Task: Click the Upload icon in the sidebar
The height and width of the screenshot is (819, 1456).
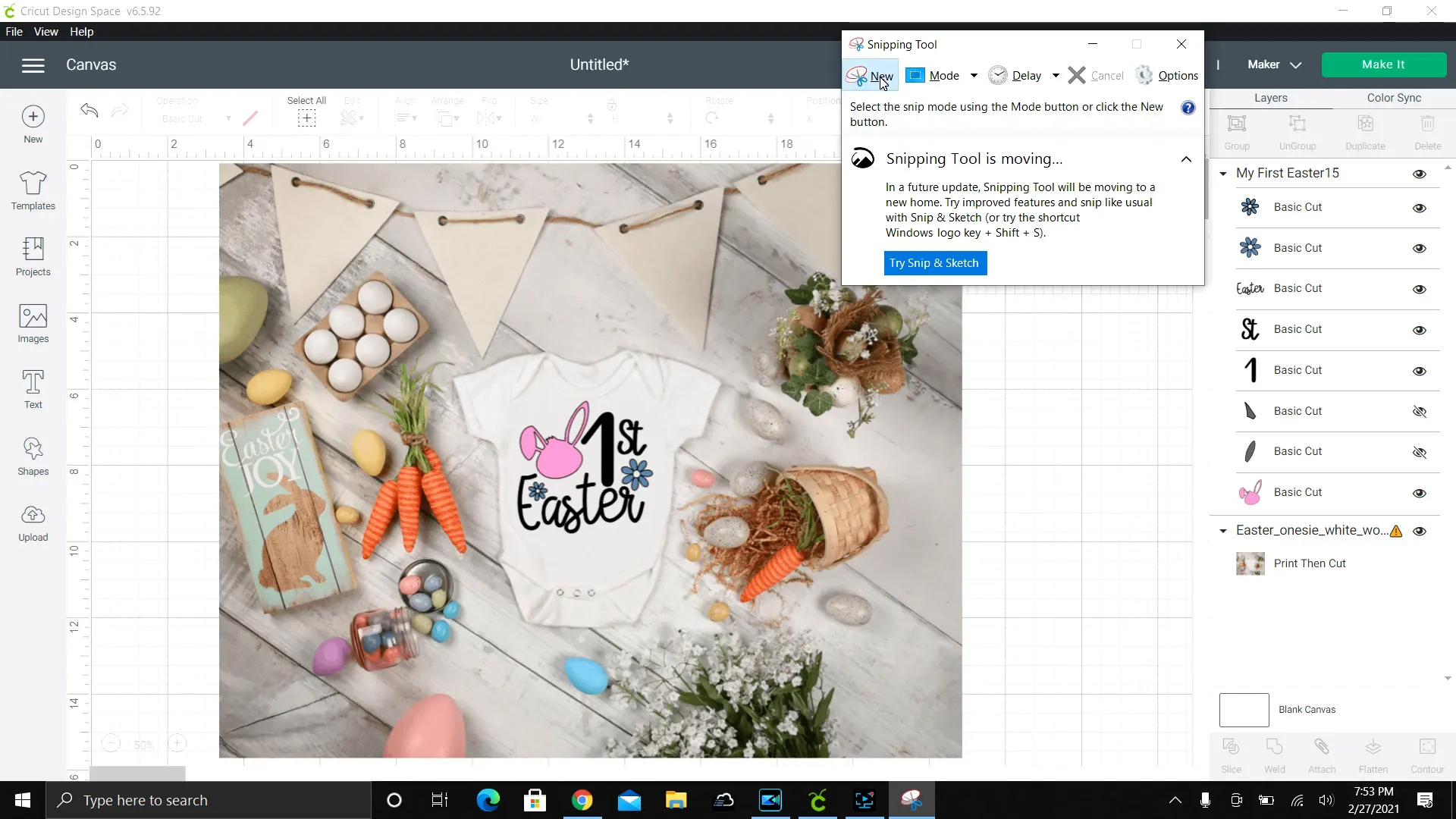Action: [33, 522]
